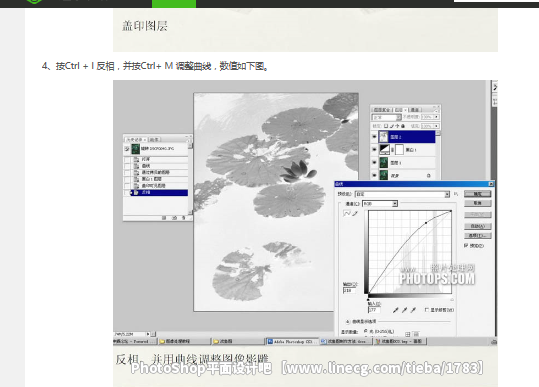Click the preset options icon beside the preset dropdown
Viewport: 539px width, 387px height.
(x=456, y=194)
